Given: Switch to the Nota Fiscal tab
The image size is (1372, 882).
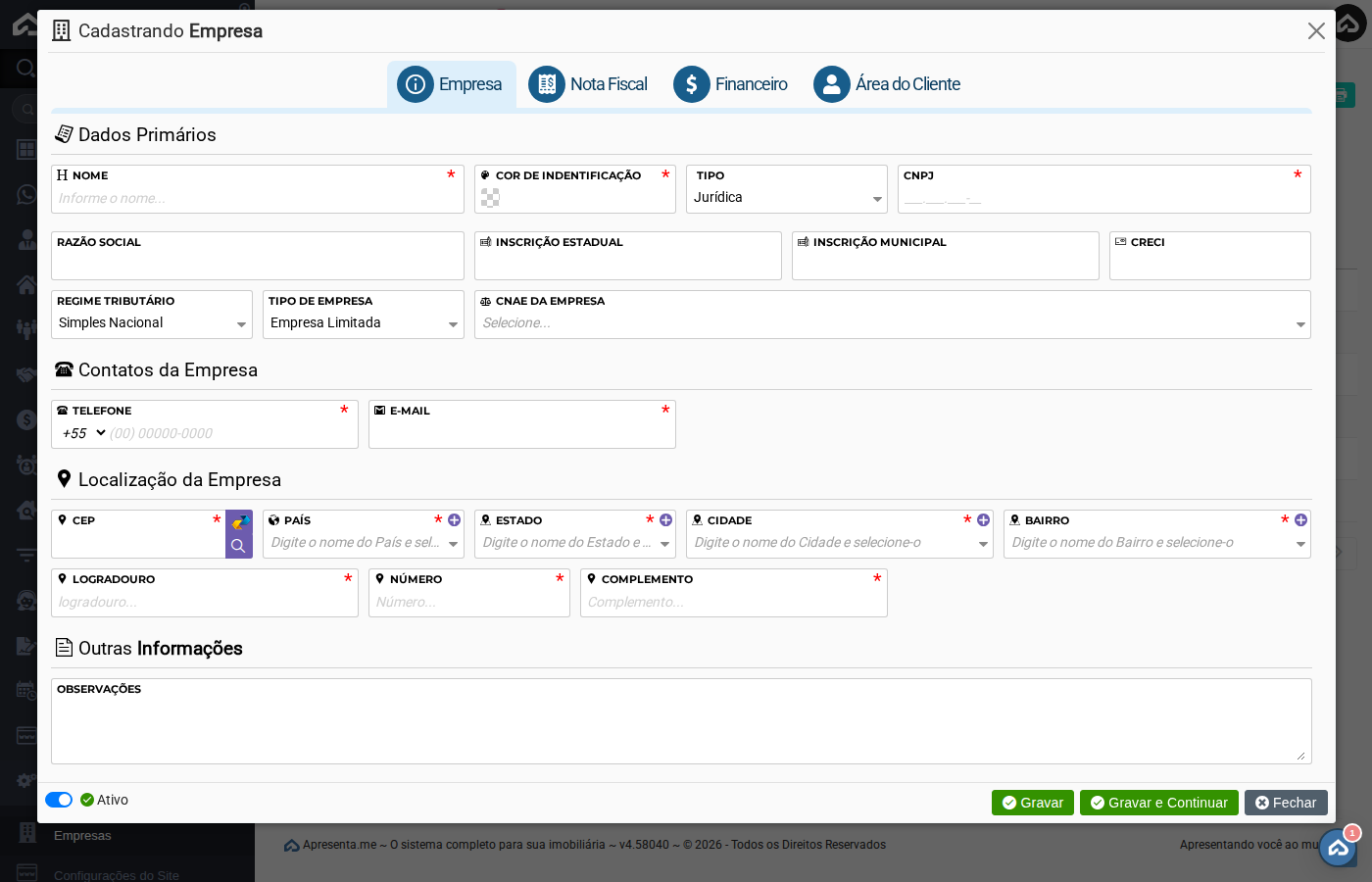Looking at the screenshot, I should (588, 84).
